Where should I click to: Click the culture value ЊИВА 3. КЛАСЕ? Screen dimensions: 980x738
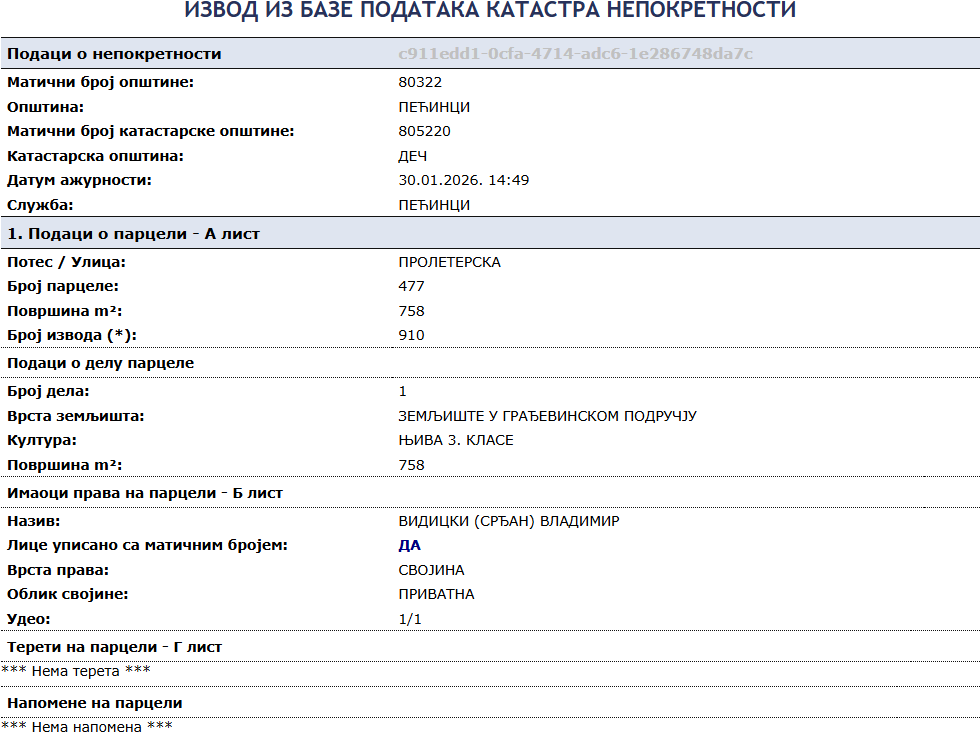[456, 440]
